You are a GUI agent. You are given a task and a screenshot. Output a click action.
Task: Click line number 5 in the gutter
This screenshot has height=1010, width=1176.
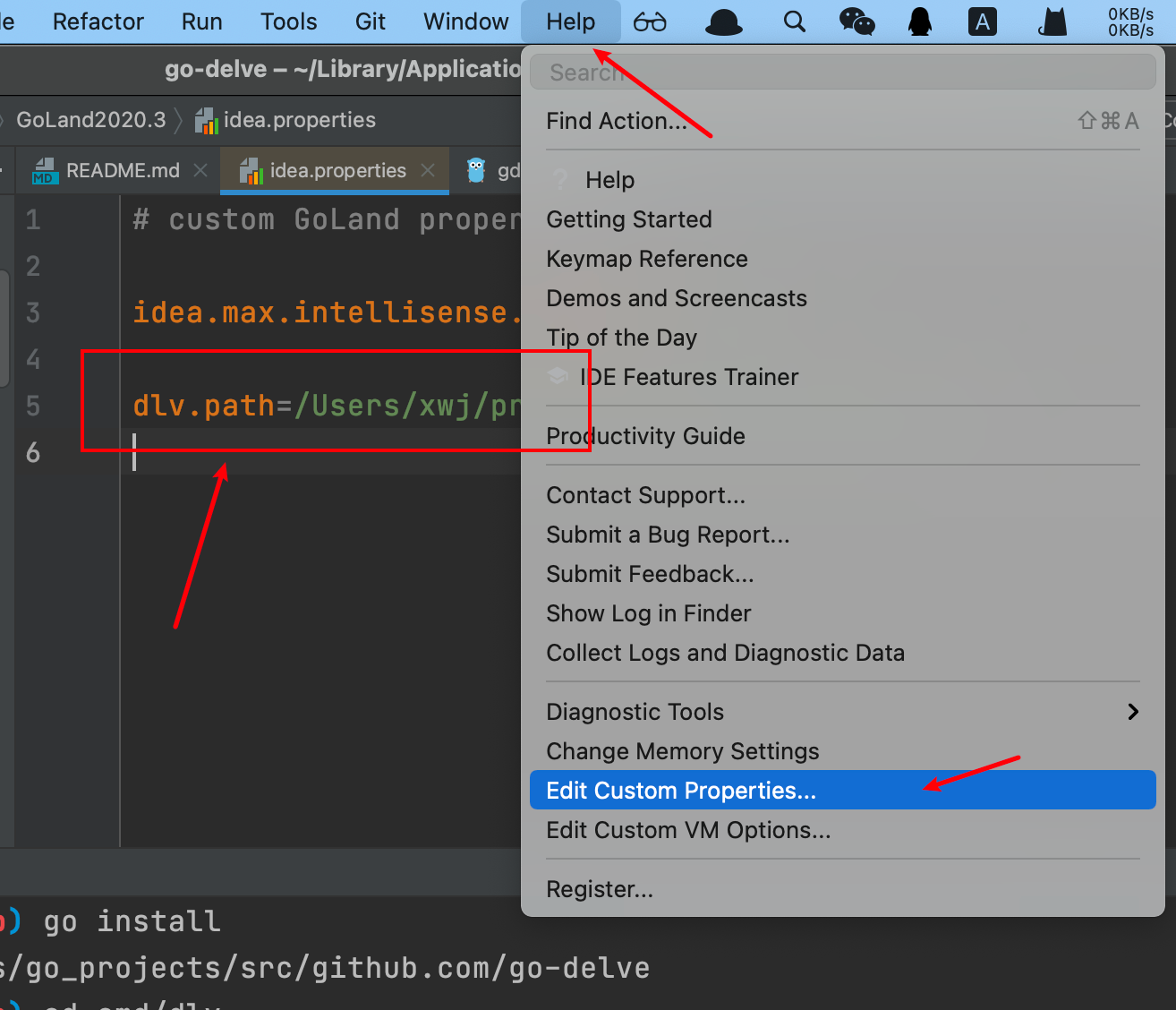[x=33, y=406]
